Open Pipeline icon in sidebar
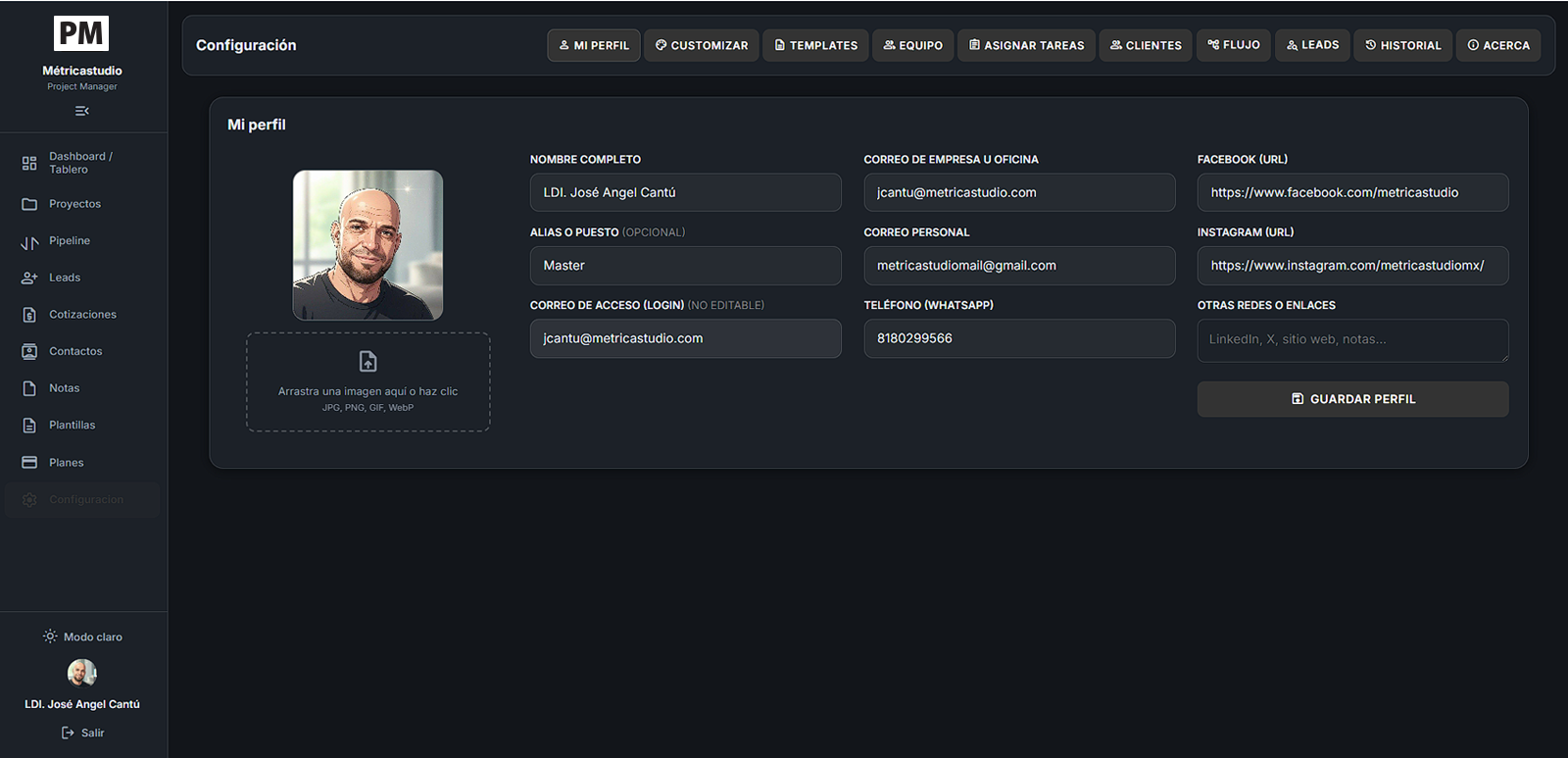The image size is (1568, 758). pos(29,241)
